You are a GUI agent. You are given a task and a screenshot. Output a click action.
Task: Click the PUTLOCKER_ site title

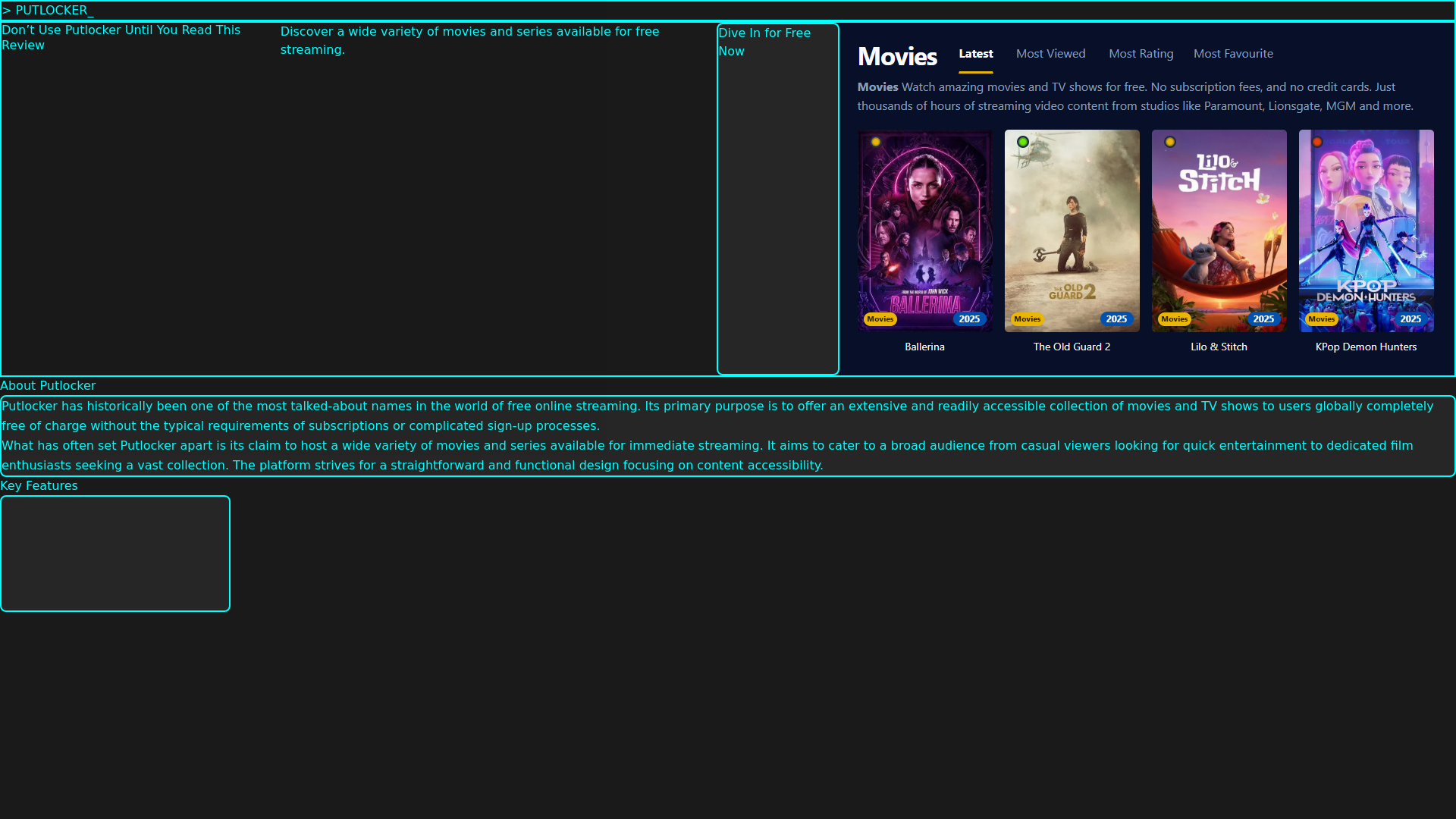point(48,11)
